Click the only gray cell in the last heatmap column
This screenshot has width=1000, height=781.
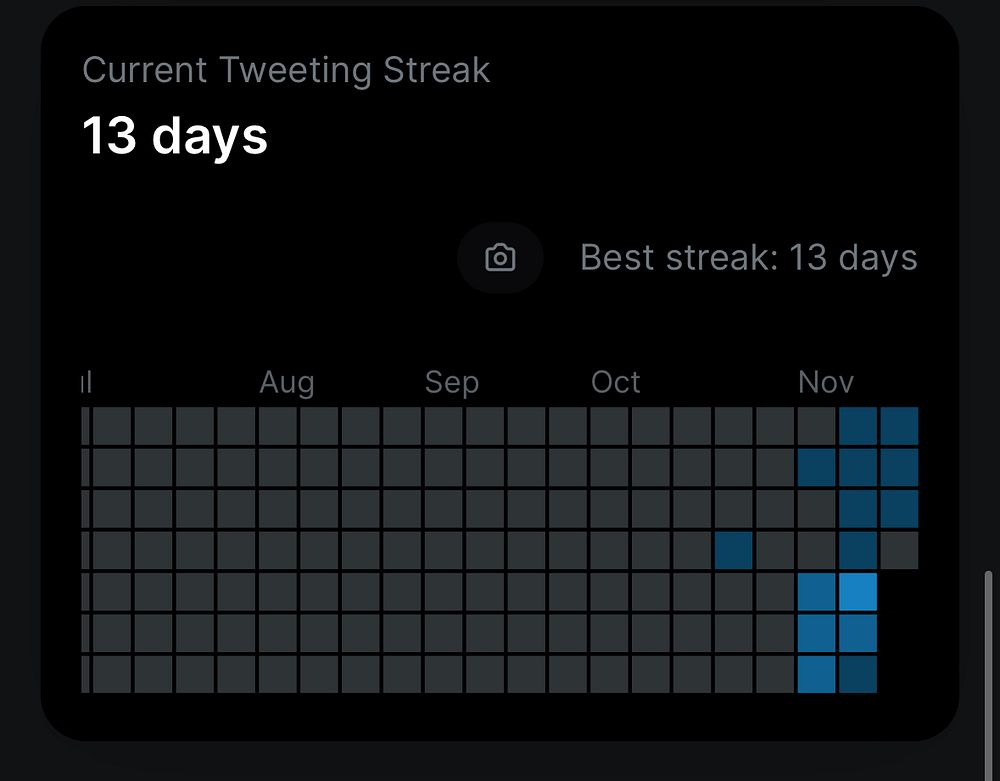[x=899, y=550]
